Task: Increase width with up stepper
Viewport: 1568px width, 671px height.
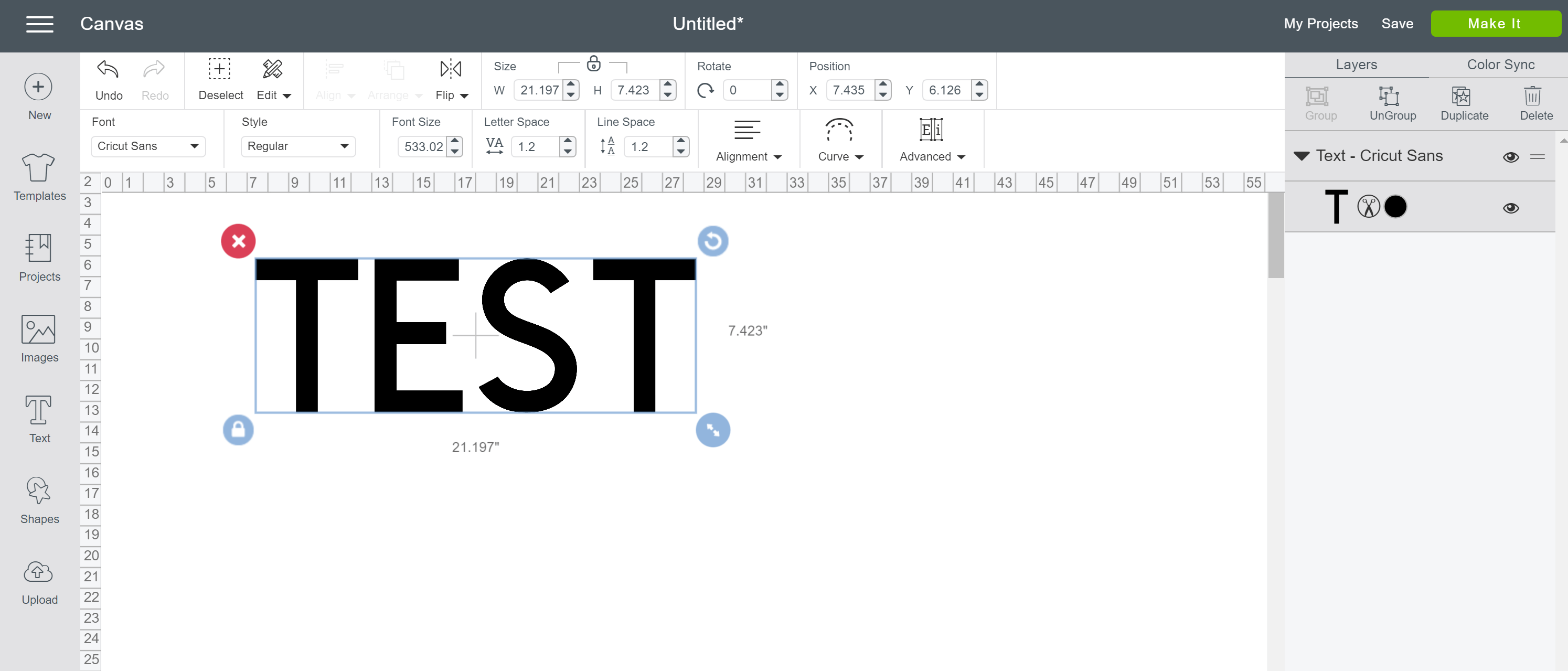Action: click(571, 84)
